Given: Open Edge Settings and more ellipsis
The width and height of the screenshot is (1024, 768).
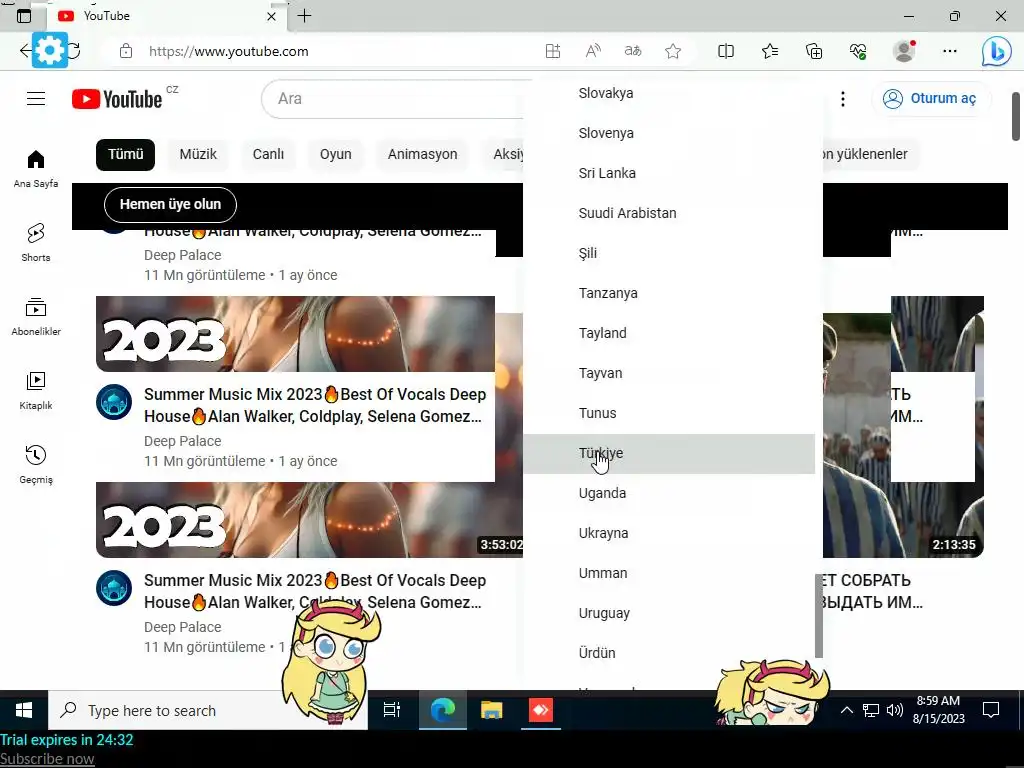Looking at the screenshot, I should pos(950,51).
